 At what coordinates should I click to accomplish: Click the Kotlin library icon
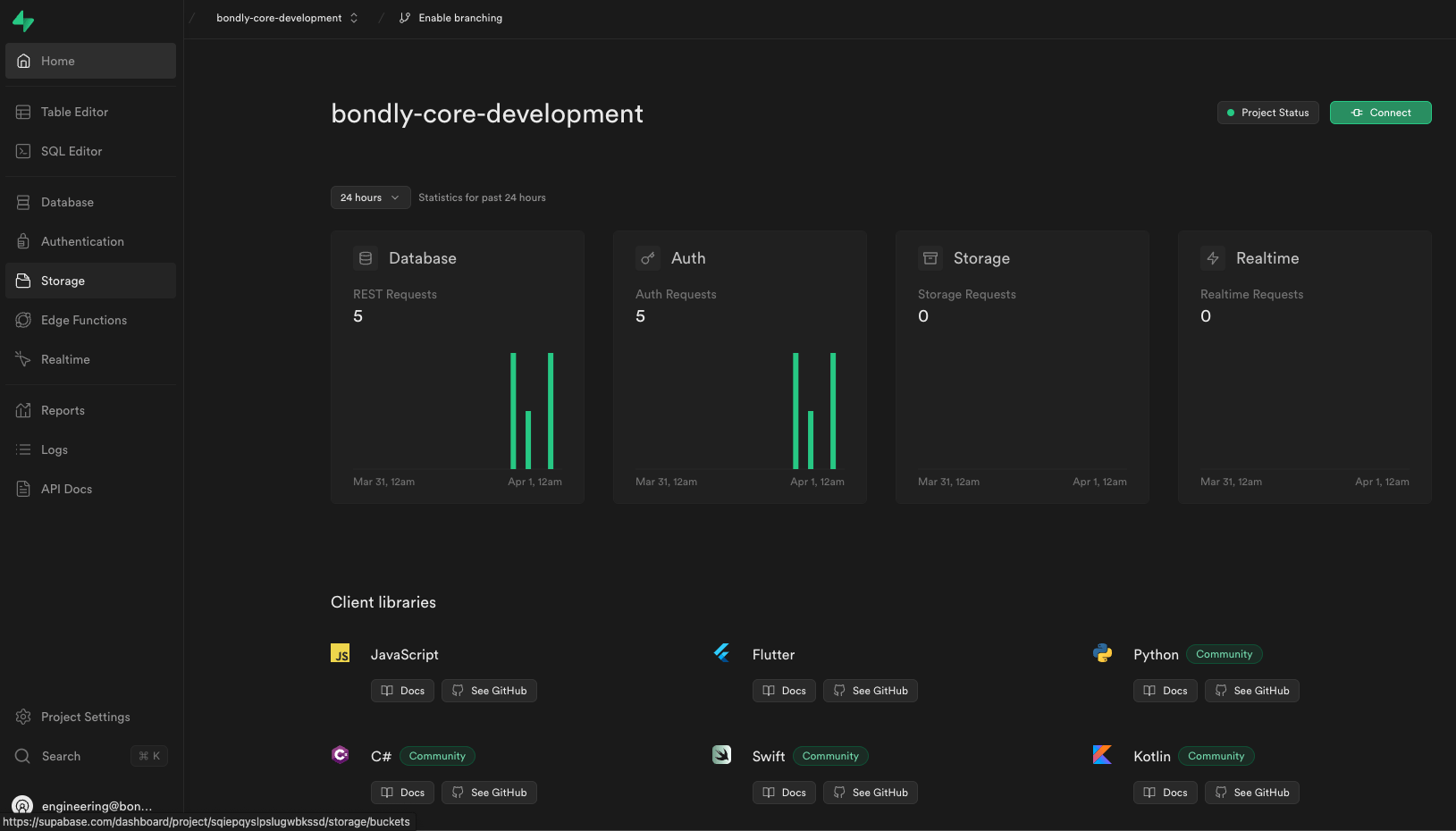click(1103, 755)
